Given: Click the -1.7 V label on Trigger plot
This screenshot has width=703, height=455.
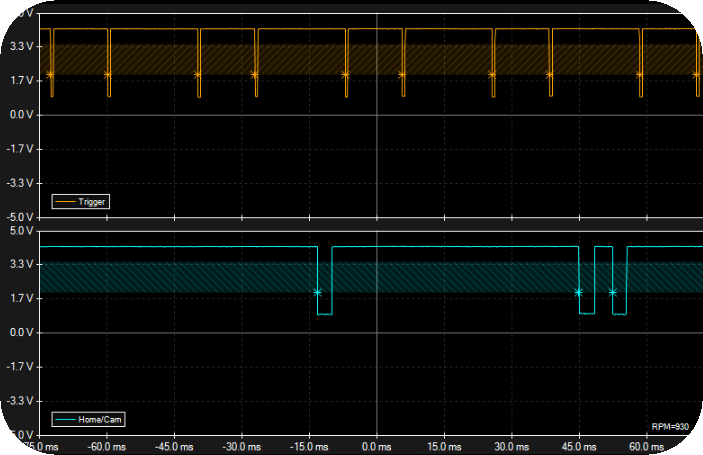Looking at the screenshot, I should tap(21, 148).
